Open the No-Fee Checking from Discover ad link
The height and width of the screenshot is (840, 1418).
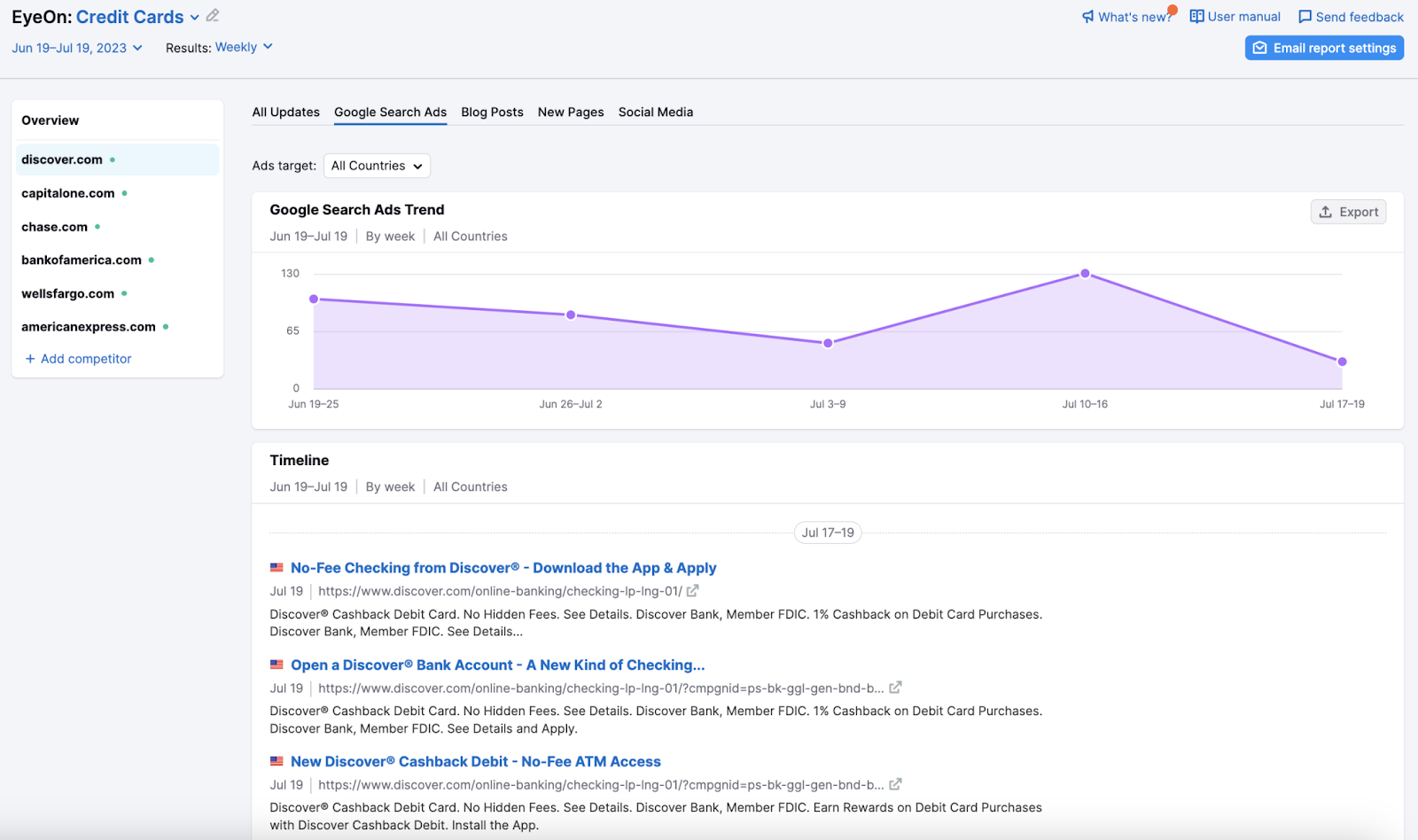click(x=503, y=568)
